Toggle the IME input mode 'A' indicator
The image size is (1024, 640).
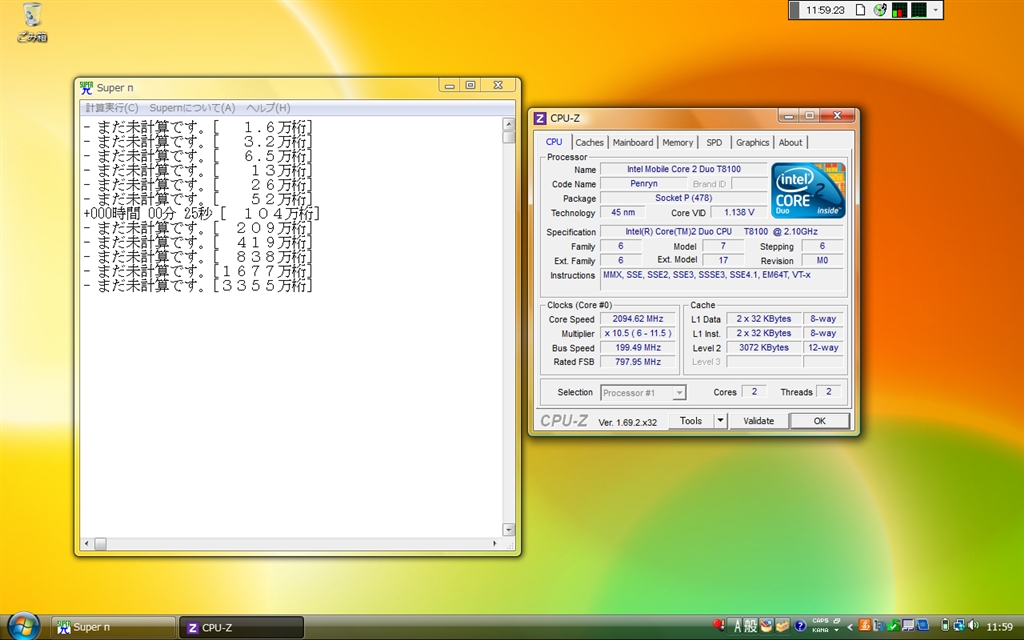(x=738, y=626)
